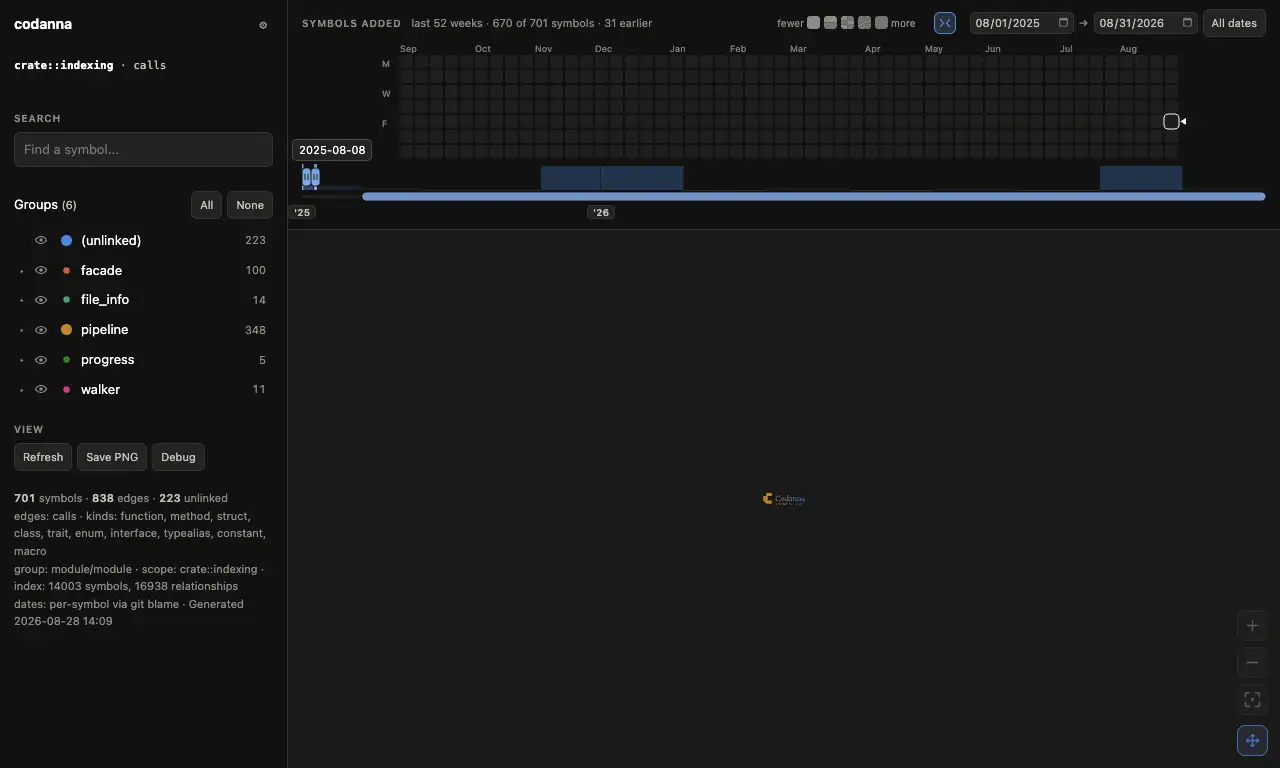This screenshot has height=768, width=1280.
Task: Expand the file_info group arrow
Action: (x=22, y=301)
